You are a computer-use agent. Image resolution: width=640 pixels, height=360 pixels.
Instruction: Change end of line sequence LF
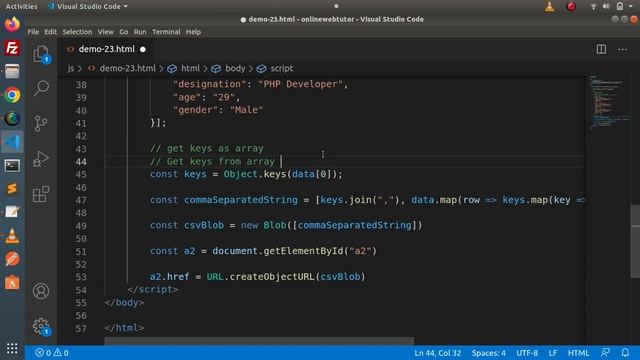553,353
